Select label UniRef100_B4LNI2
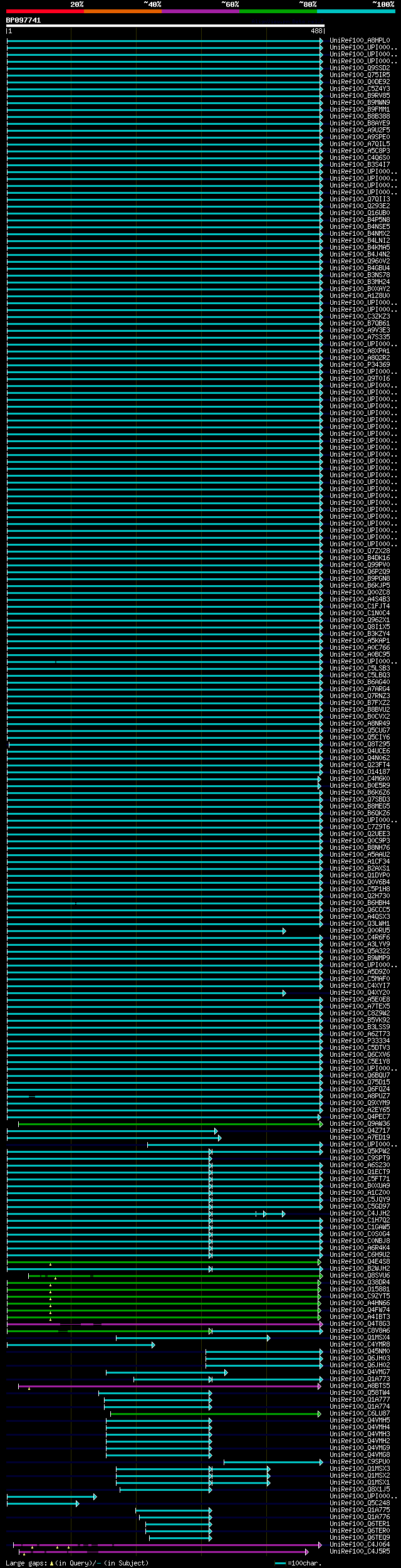 pos(360,241)
